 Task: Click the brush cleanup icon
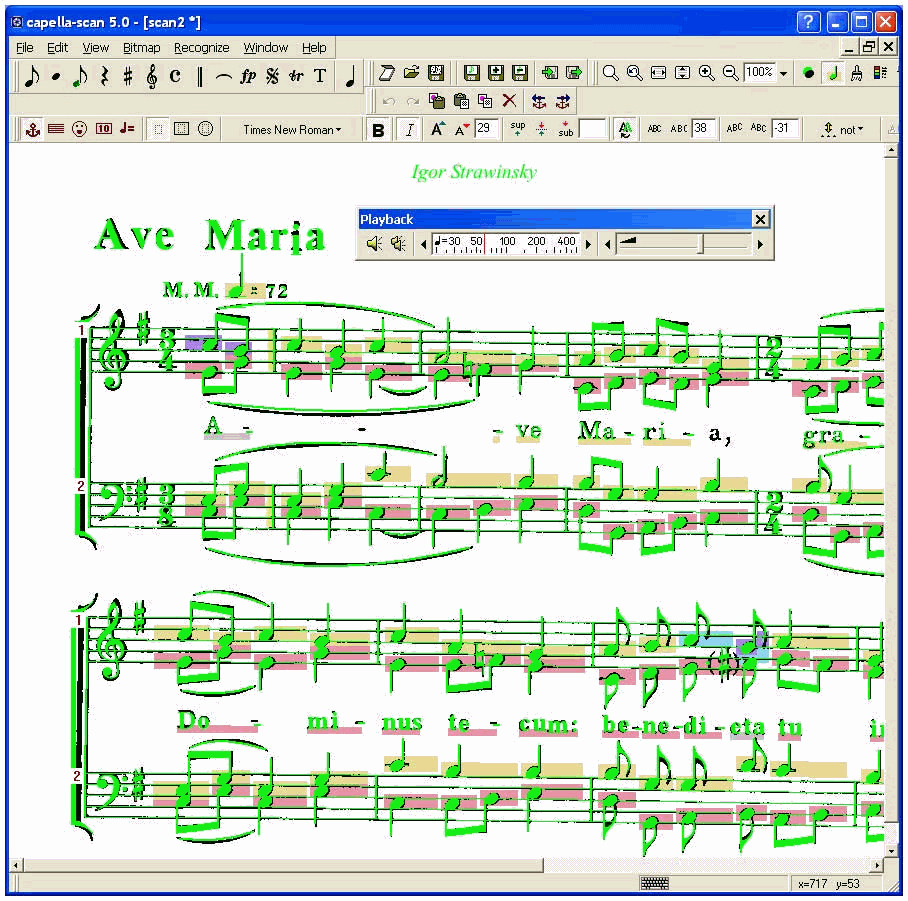click(x=857, y=73)
